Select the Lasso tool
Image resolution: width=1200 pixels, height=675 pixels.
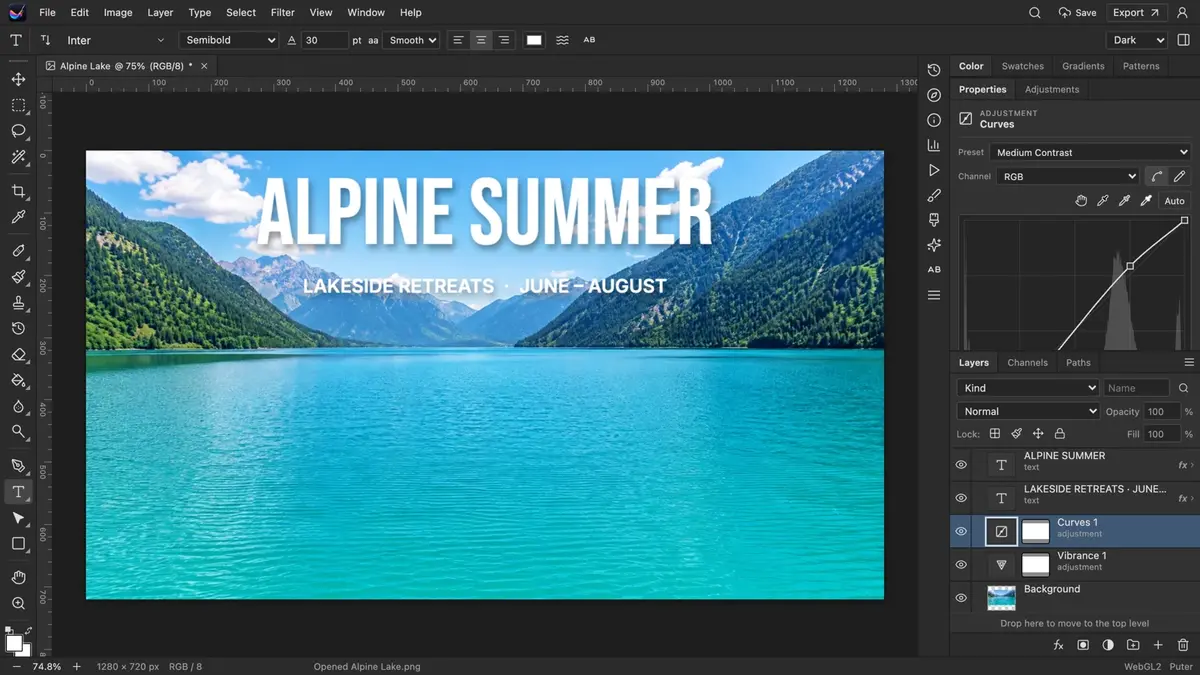pyautogui.click(x=18, y=131)
